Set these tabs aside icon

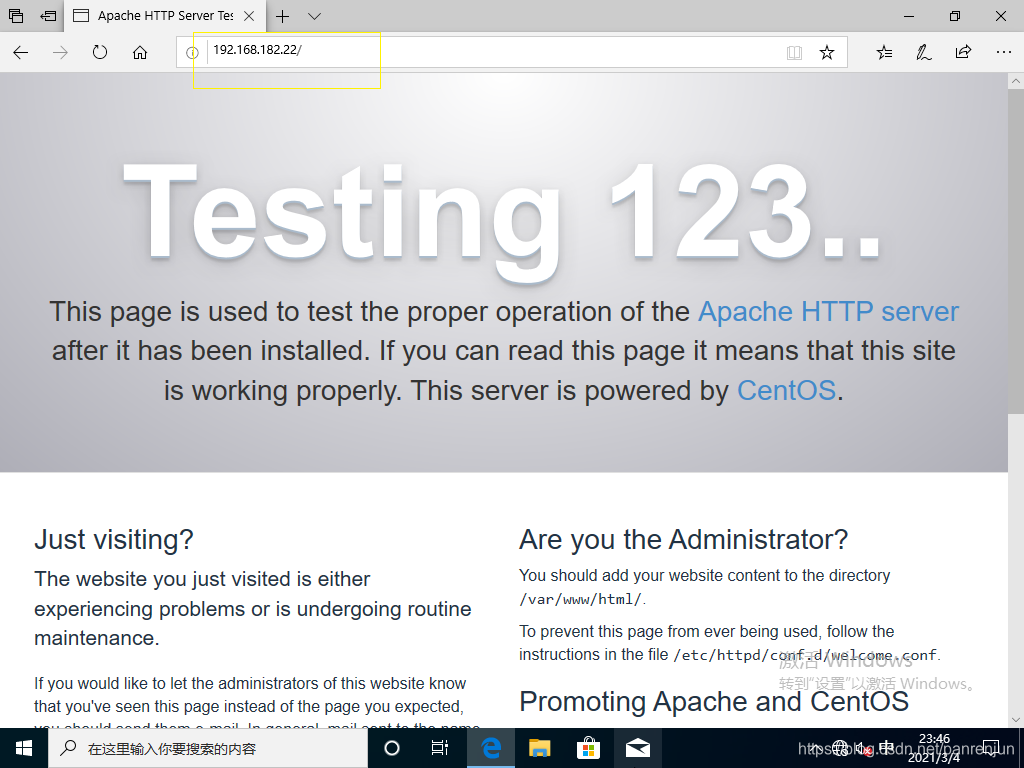[48, 16]
